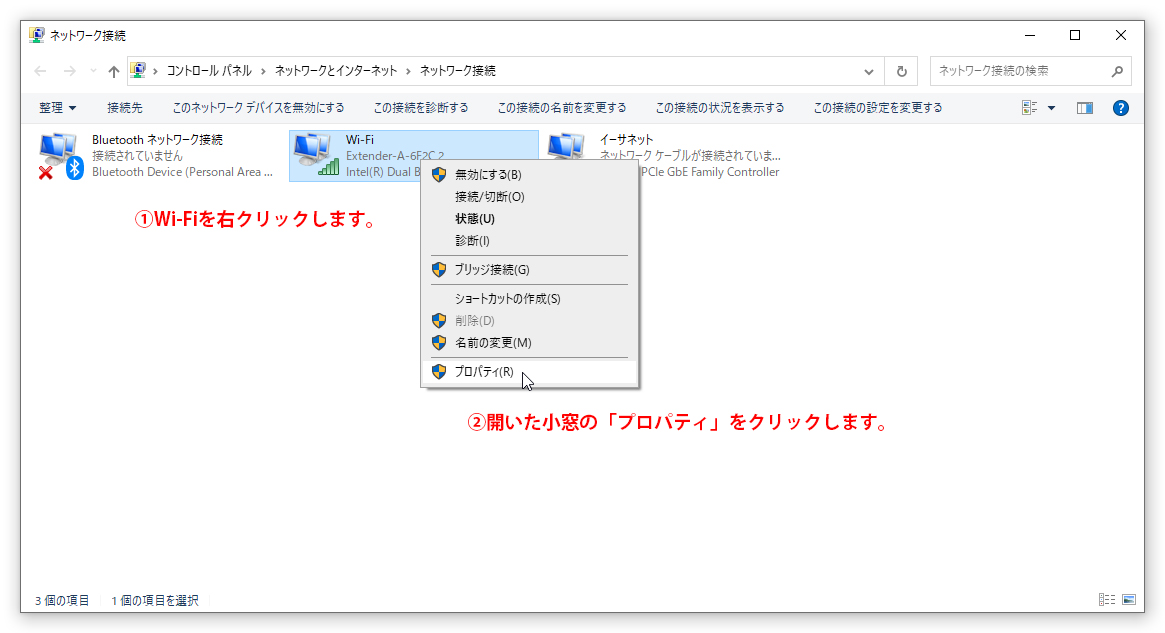This screenshot has width=1165, height=633.
Task: Expand the 整理 dropdown menu
Action: [x=58, y=108]
